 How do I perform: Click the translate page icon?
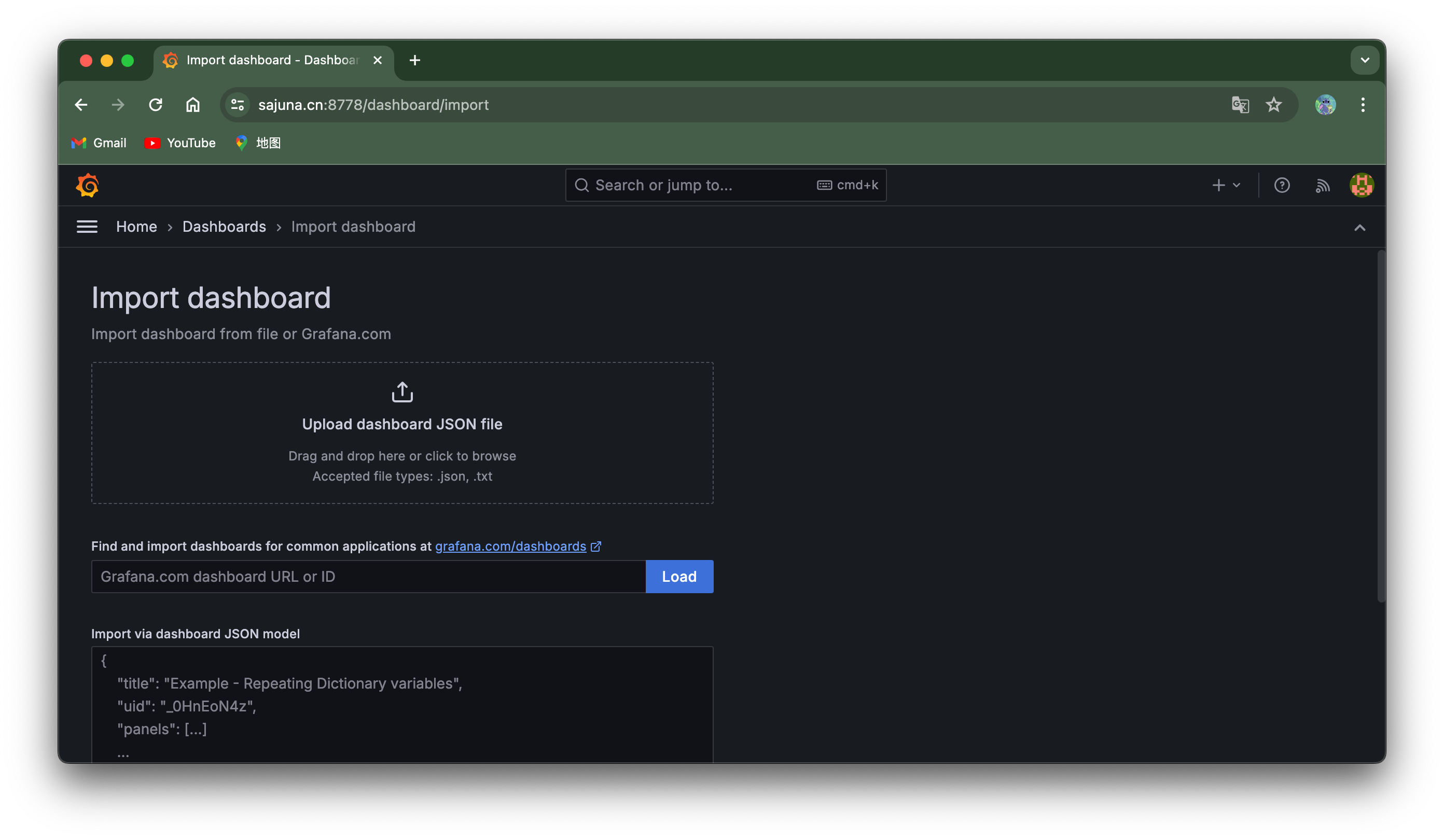[1240, 105]
